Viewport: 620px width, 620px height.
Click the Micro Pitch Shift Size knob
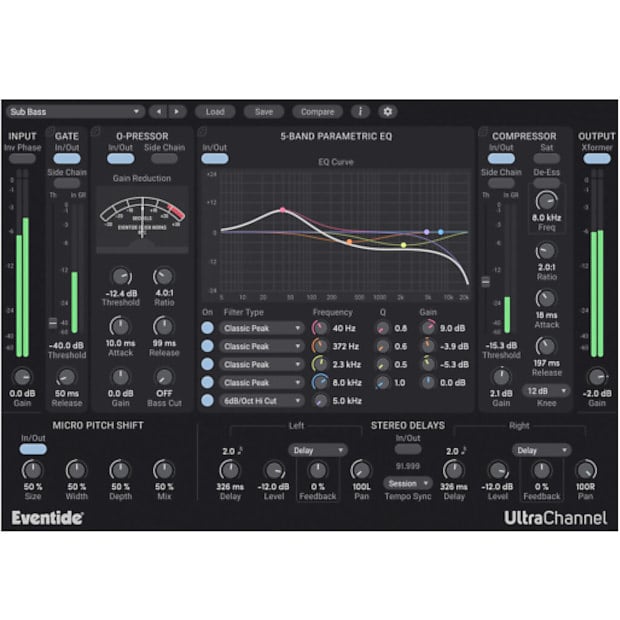33,471
